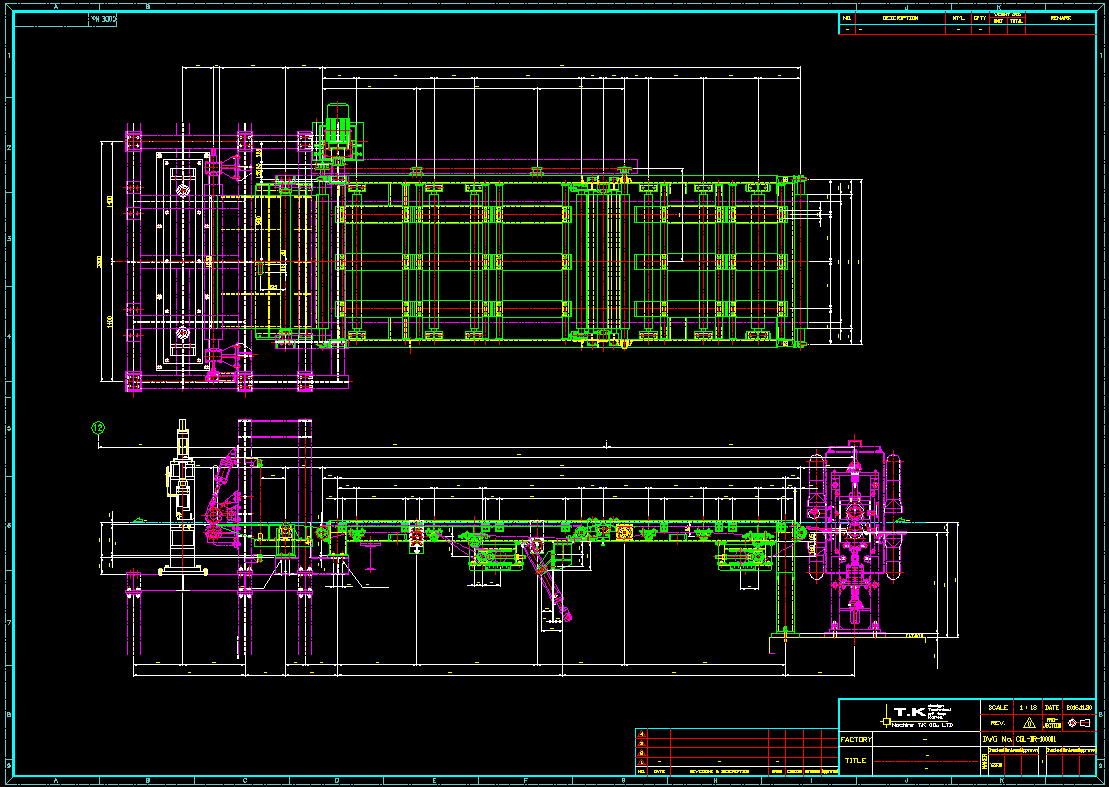Click the red cross marker atop right roll stand
This screenshot has height=787, width=1109.
853,442
